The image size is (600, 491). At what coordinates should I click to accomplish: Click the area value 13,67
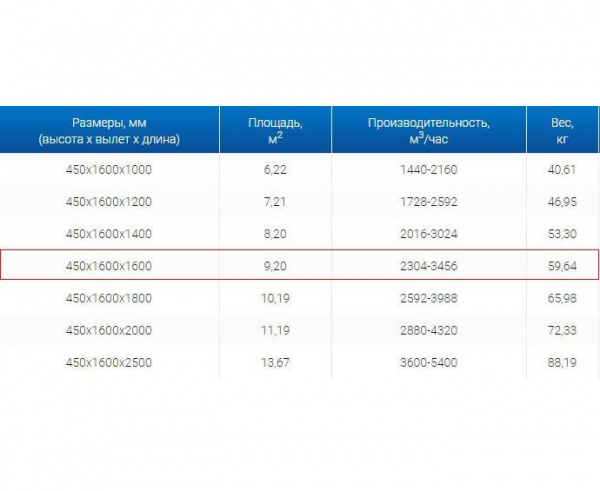tap(275, 362)
